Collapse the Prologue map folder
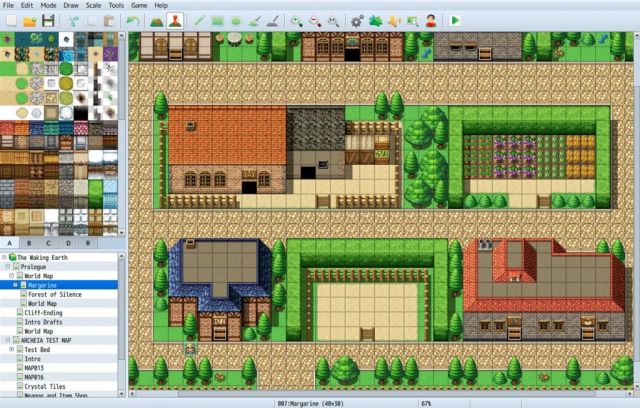Screen dimensions: 640x408 tap(9, 267)
